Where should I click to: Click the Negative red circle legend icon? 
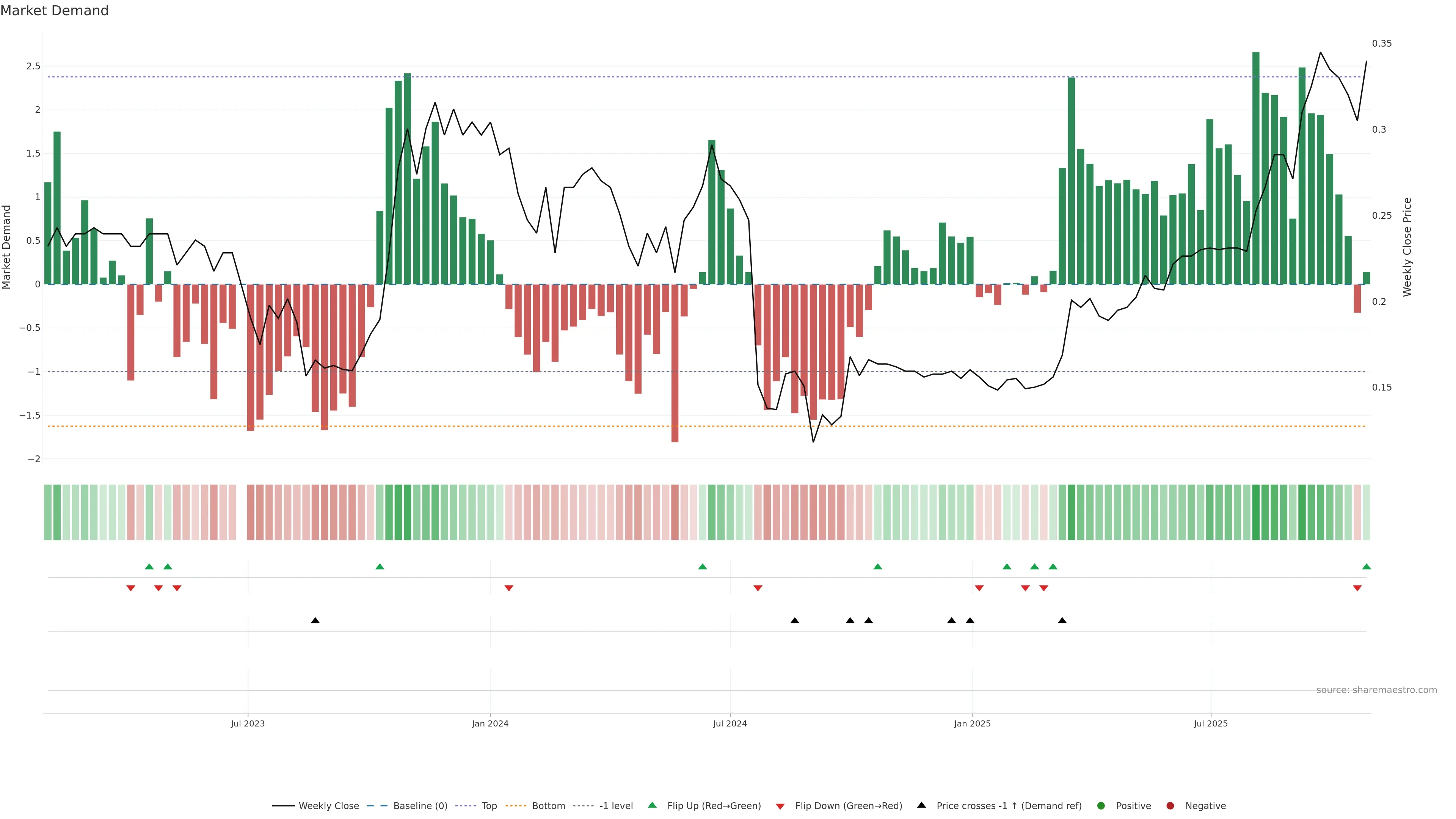pos(1170,806)
